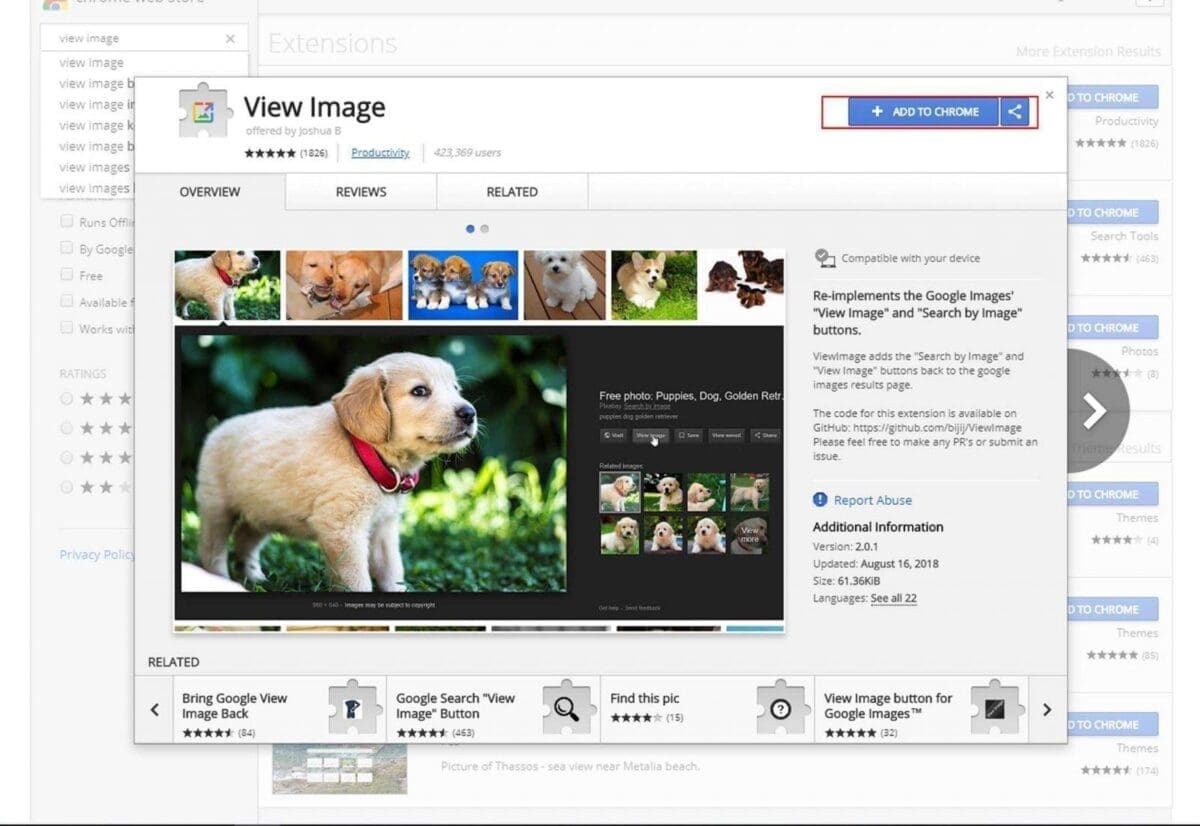Image resolution: width=1200 pixels, height=826 pixels.
Task: Select the two-star rating radio button
Action: click(x=67, y=487)
